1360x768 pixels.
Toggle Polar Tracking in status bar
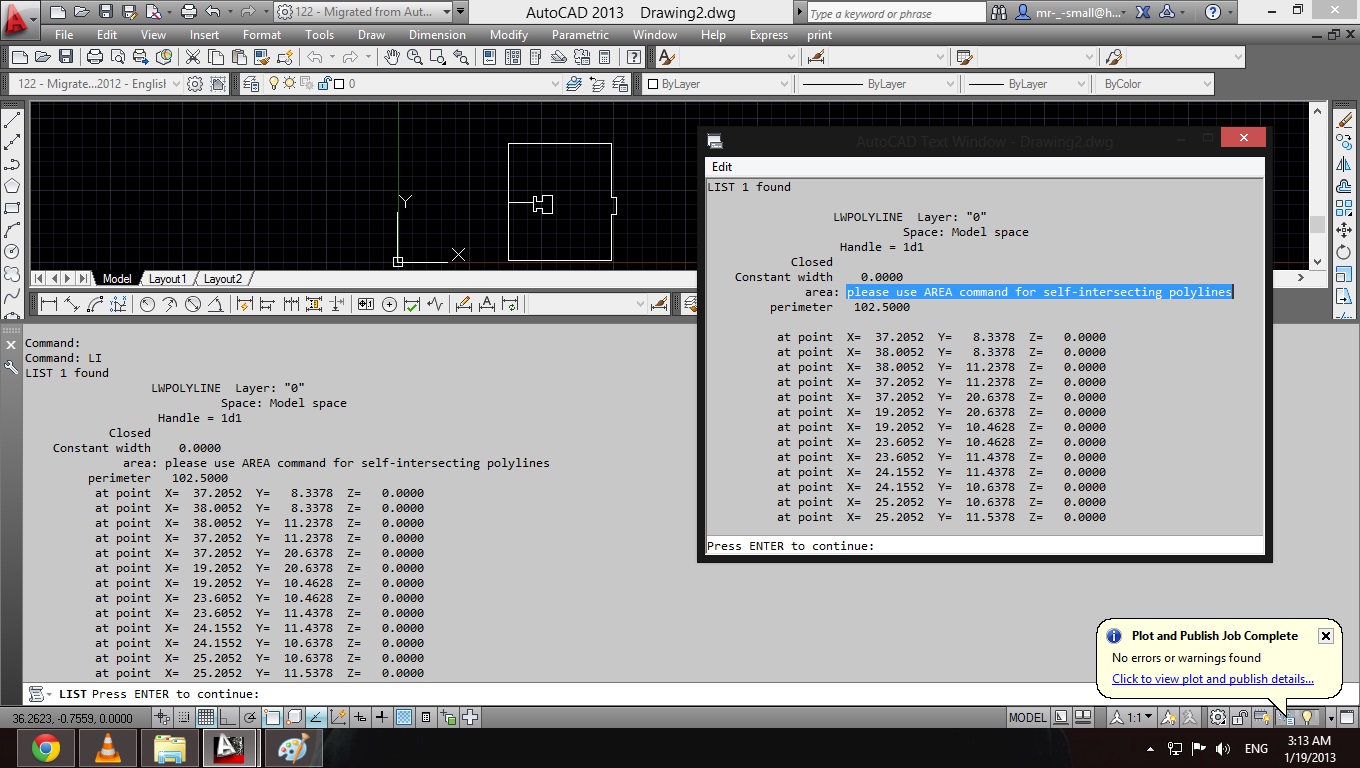coord(250,717)
